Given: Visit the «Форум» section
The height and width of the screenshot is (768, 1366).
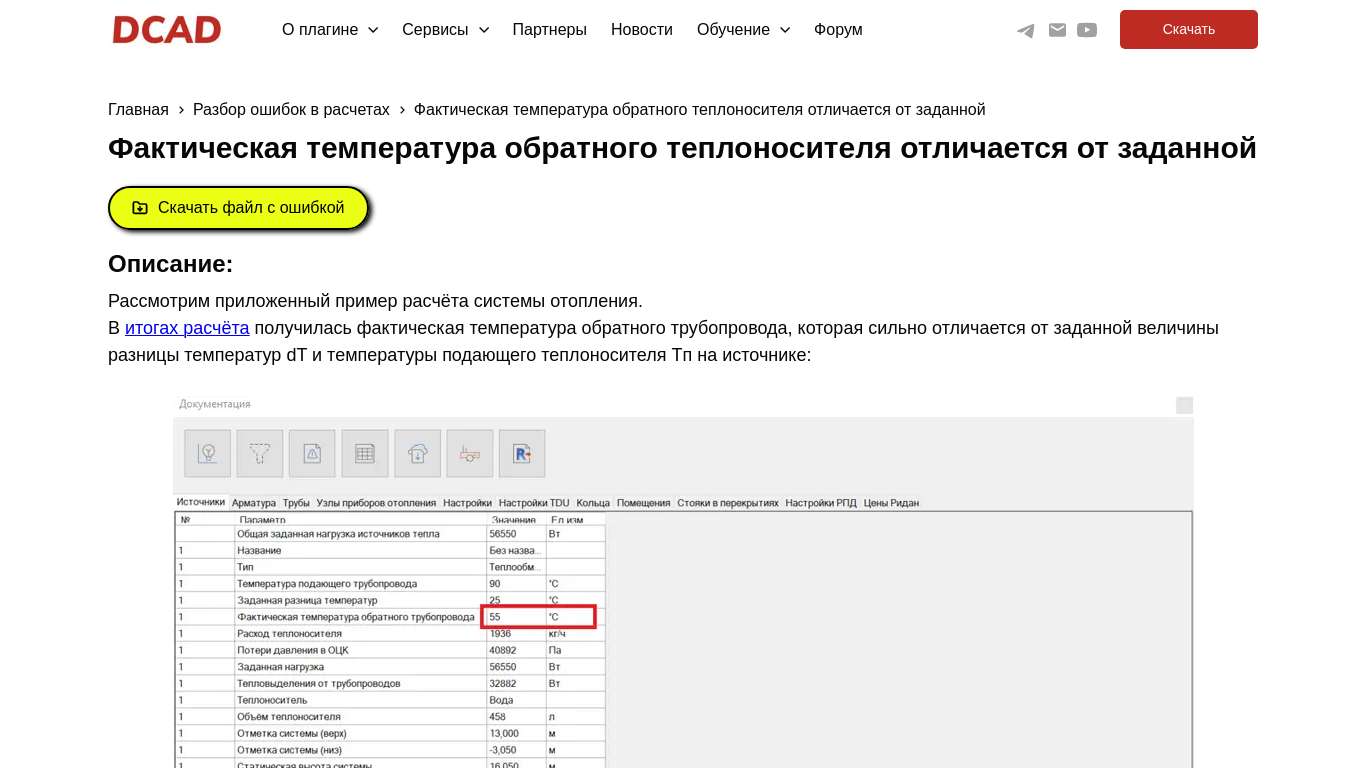Looking at the screenshot, I should [x=838, y=30].
